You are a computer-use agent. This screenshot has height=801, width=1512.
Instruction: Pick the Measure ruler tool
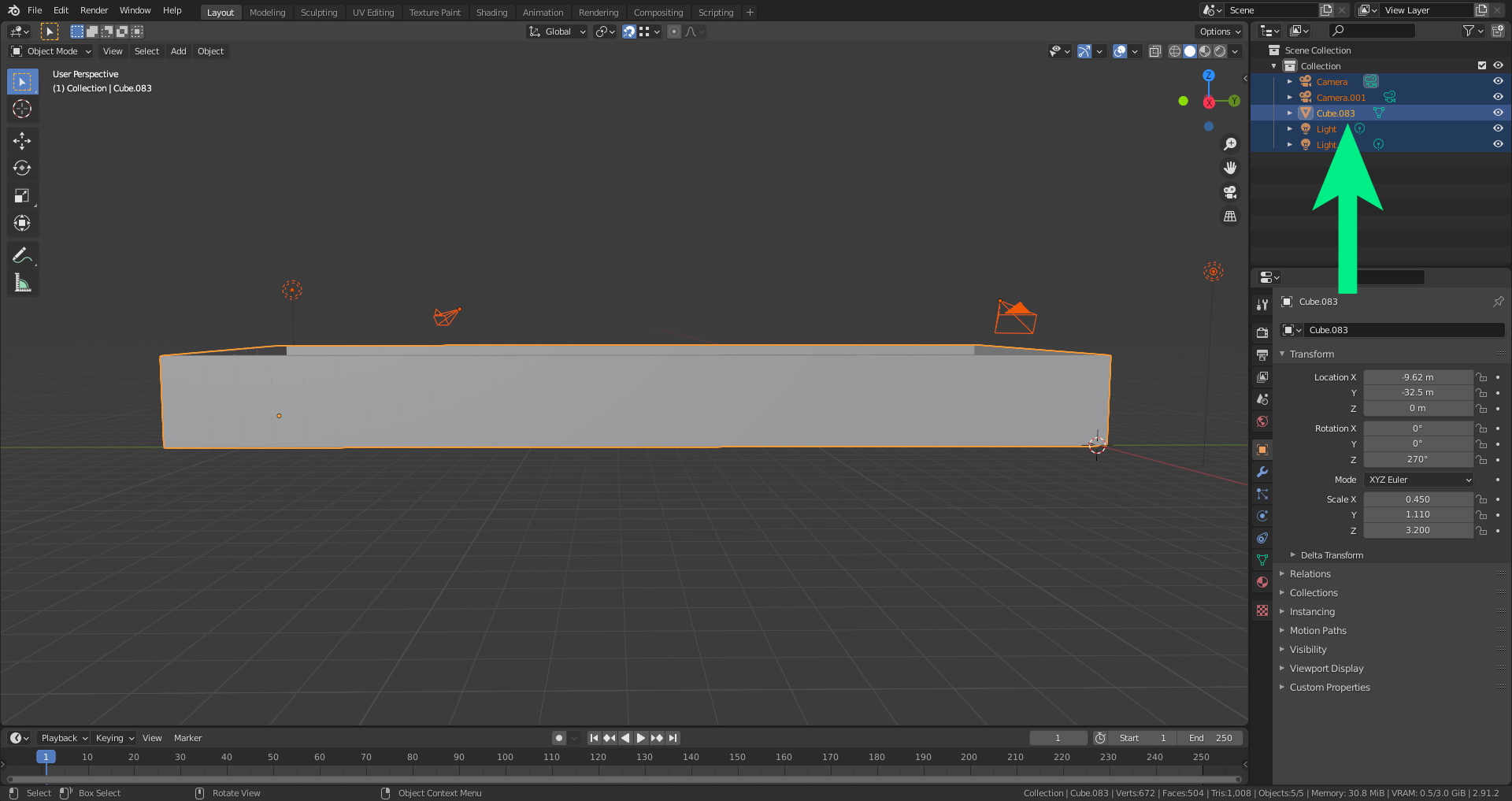(x=22, y=283)
